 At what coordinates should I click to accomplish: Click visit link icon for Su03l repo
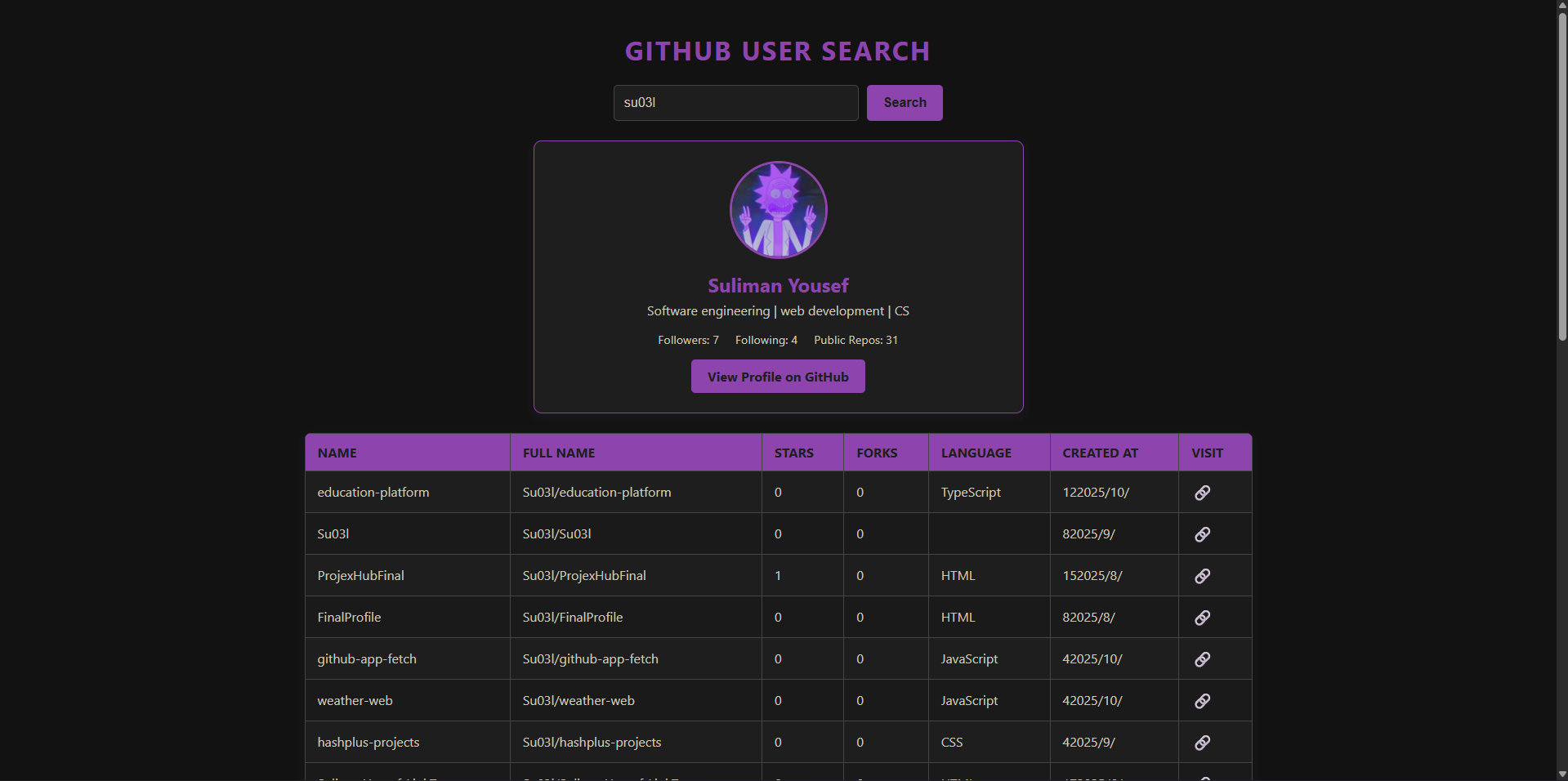tap(1202, 534)
